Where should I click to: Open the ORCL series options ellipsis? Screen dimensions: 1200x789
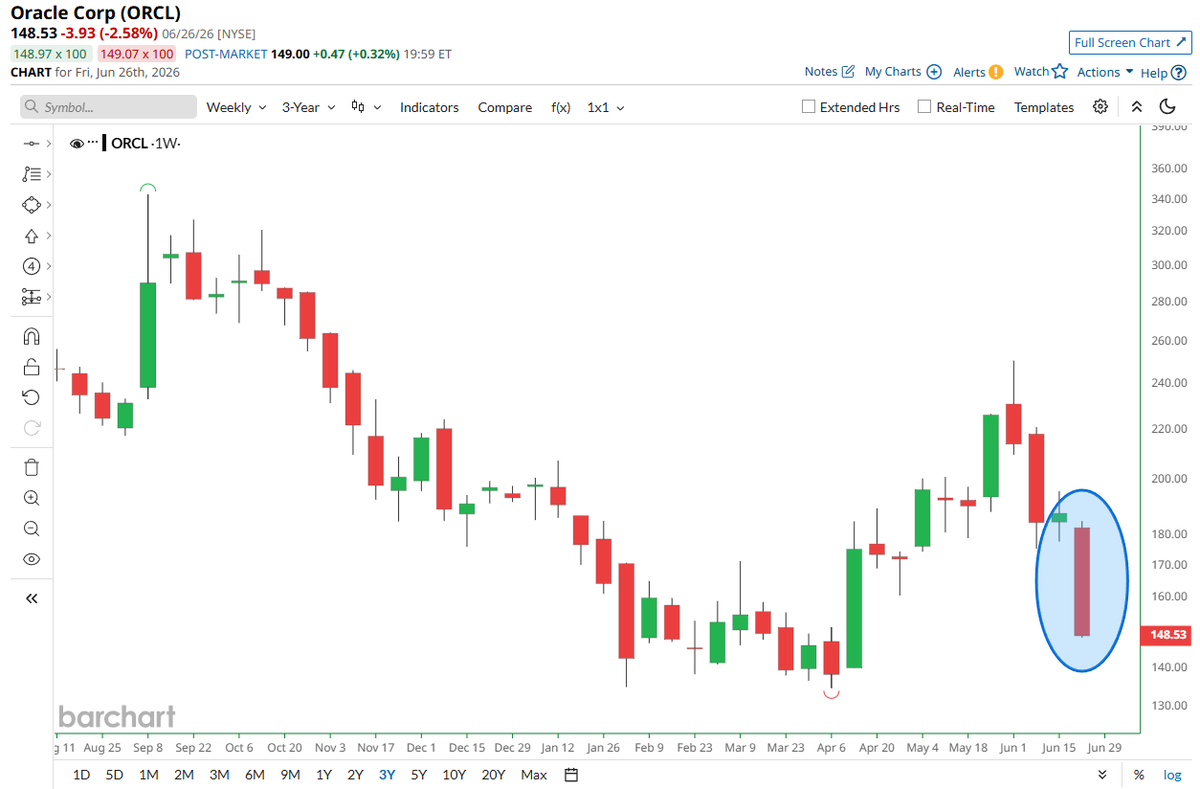pos(95,142)
